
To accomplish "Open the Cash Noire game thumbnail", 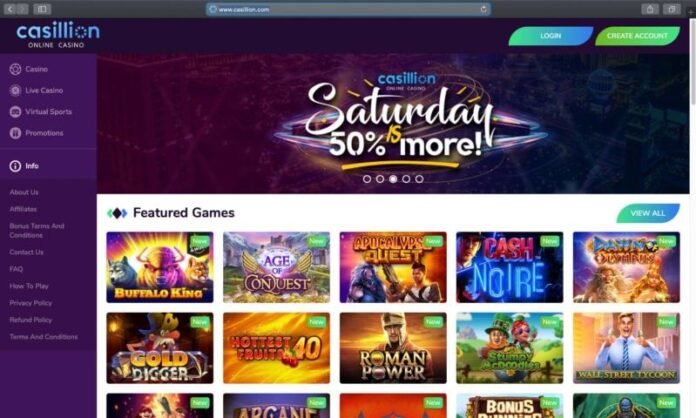I will (x=510, y=267).
